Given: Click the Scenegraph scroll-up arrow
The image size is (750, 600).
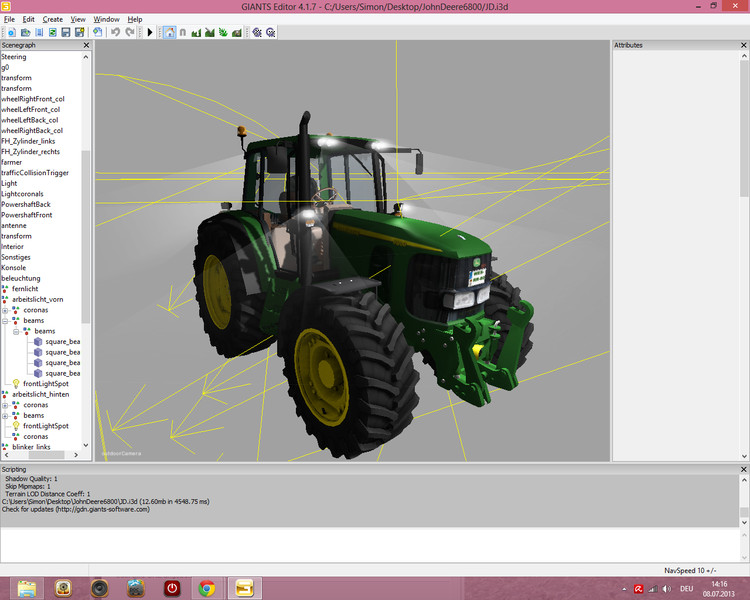Looking at the screenshot, I should tap(86, 57).
